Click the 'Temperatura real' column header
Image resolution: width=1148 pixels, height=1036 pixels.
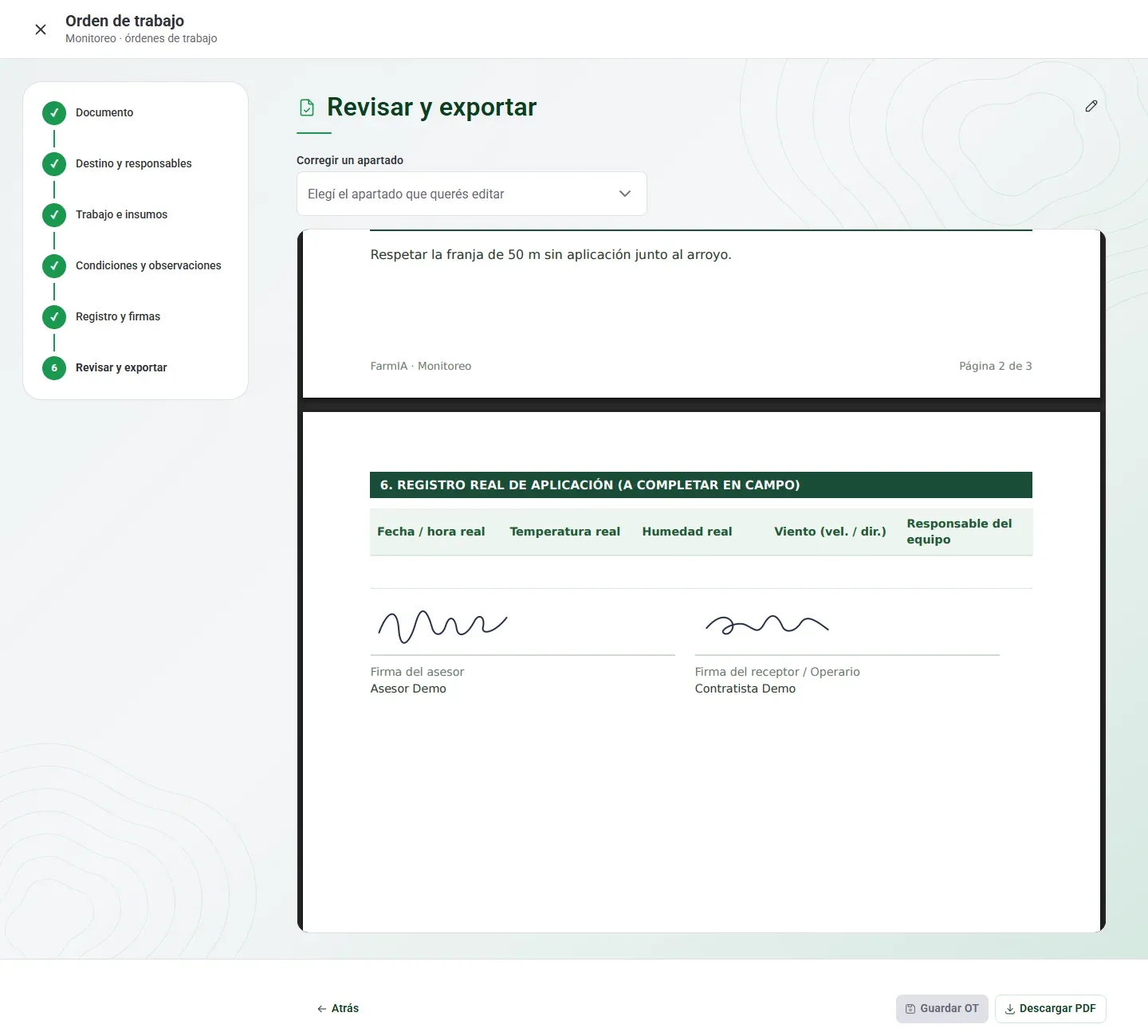[564, 532]
